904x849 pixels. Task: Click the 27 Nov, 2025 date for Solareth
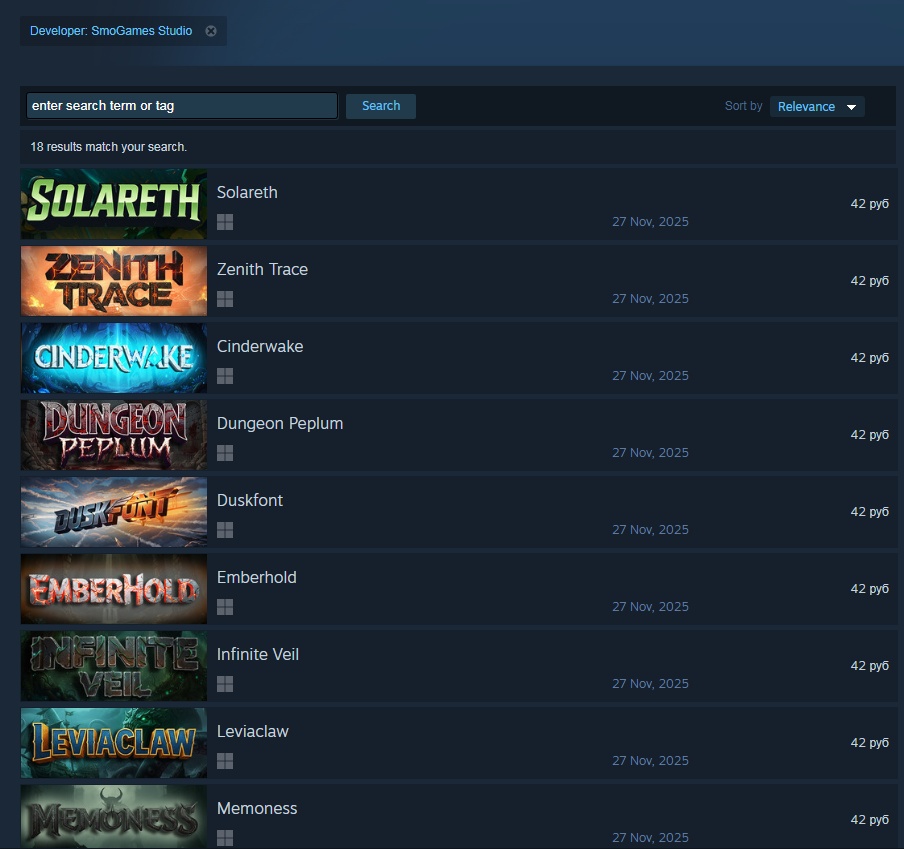point(650,222)
